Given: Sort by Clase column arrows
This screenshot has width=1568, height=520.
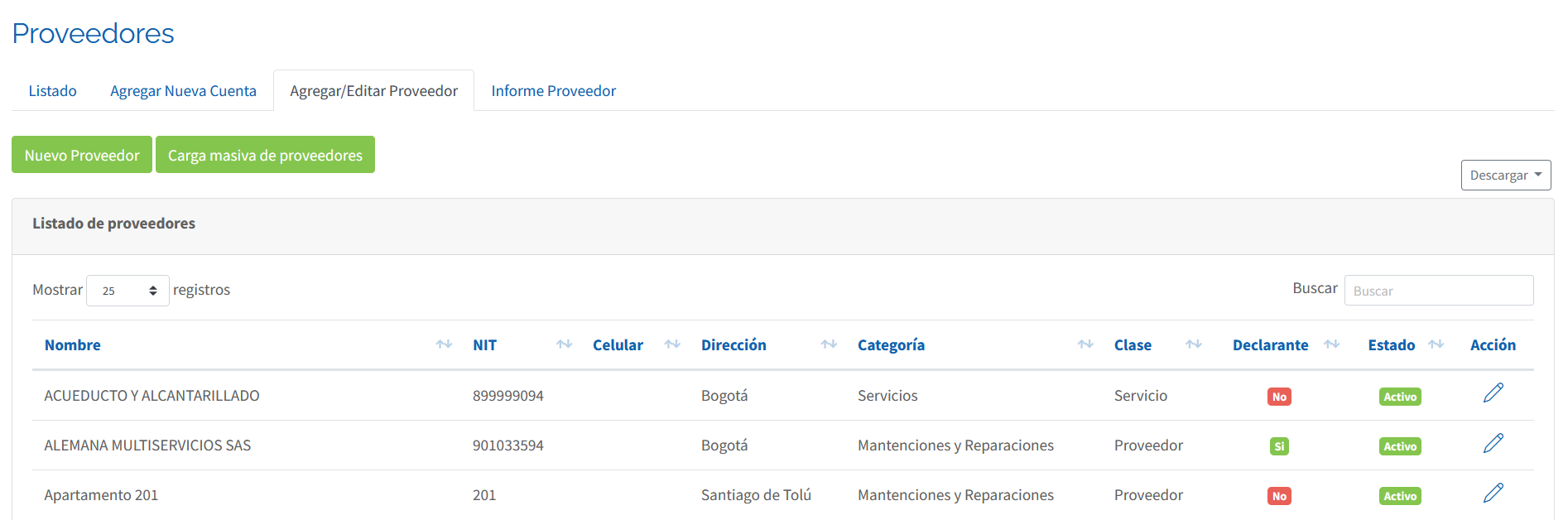Looking at the screenshot, I should [x=1193, y=344].
